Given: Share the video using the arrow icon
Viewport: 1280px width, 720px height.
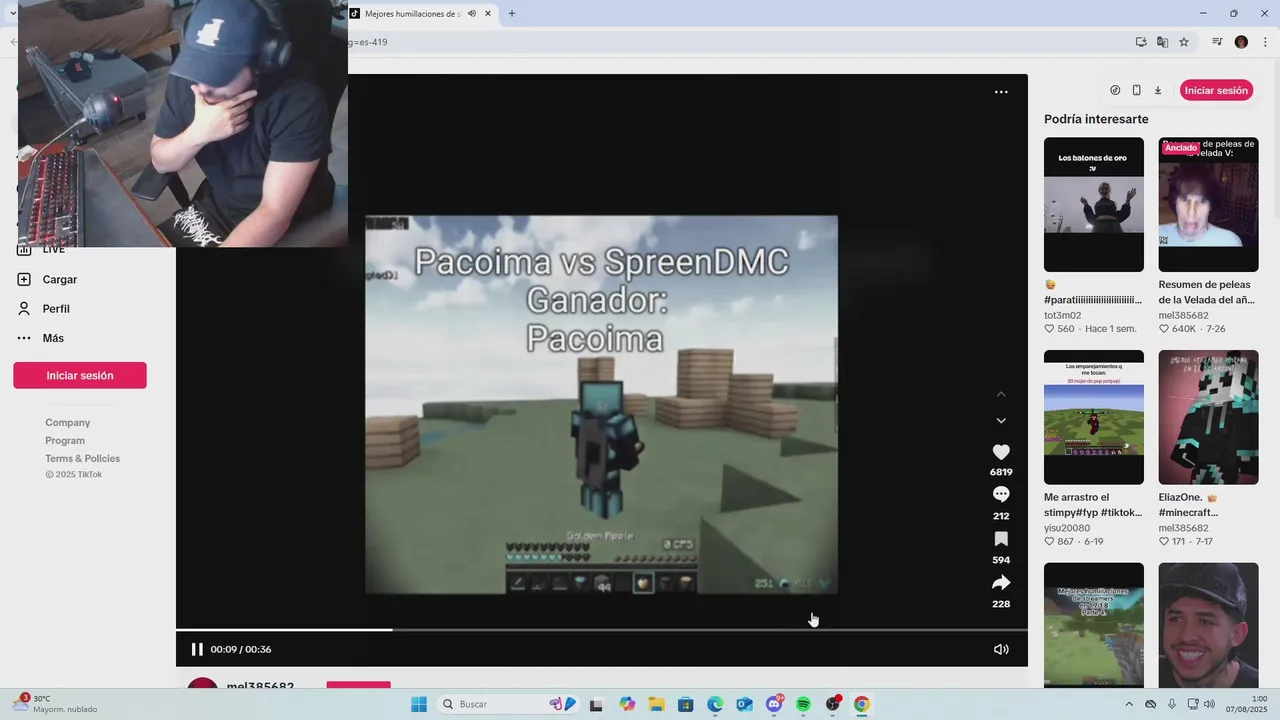Looking at the screenshot, I should 1001,583.
